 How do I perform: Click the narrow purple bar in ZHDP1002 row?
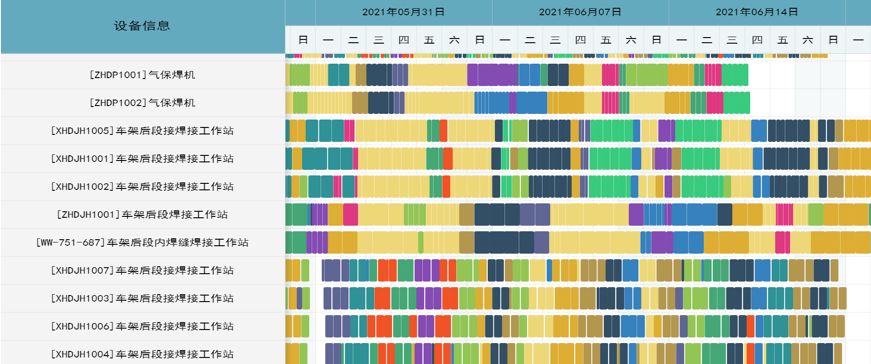[x=513, y=103]
